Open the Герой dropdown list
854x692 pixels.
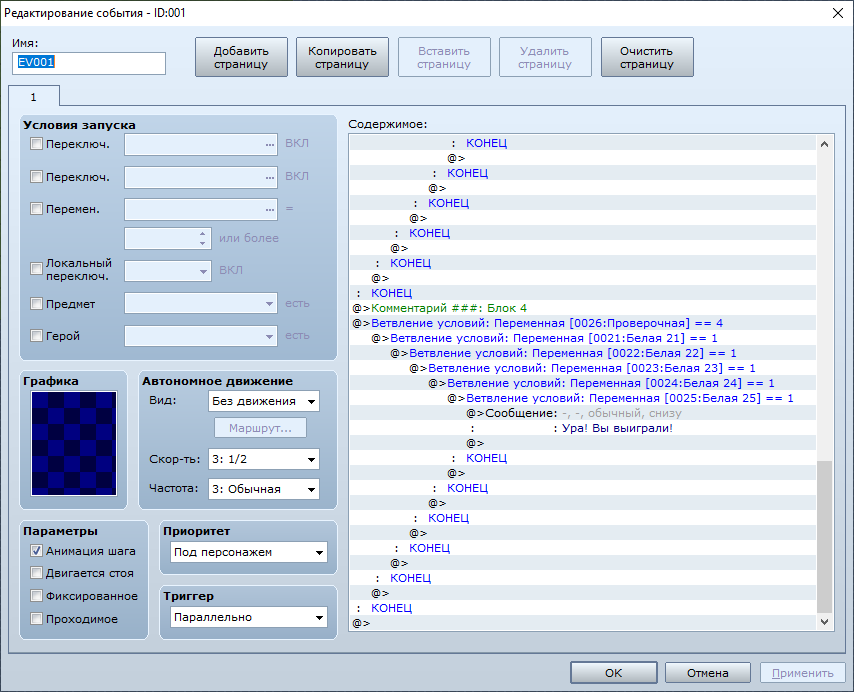(201, 336)
